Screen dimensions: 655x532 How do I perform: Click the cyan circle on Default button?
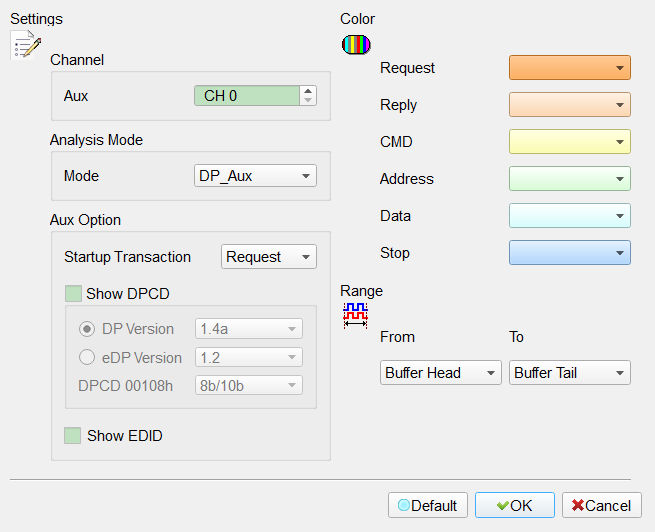404,505
